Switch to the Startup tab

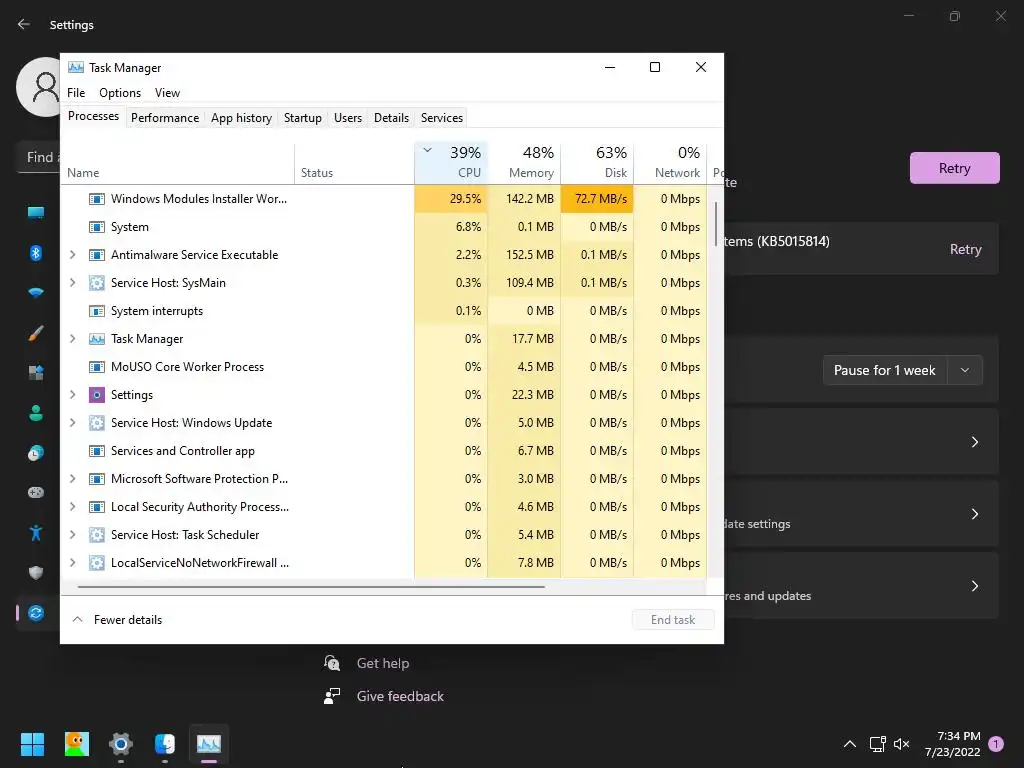[302, 118]
